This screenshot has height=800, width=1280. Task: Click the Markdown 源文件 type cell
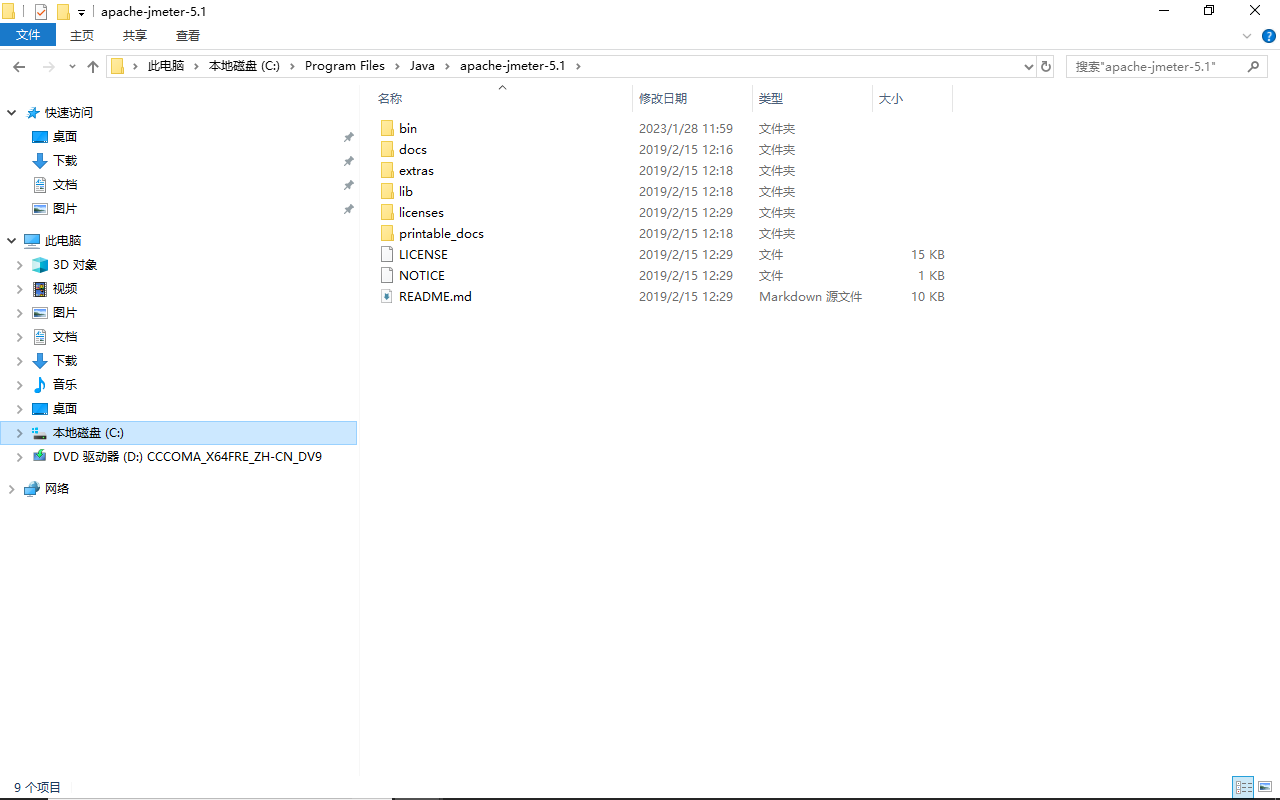point(810,296)
